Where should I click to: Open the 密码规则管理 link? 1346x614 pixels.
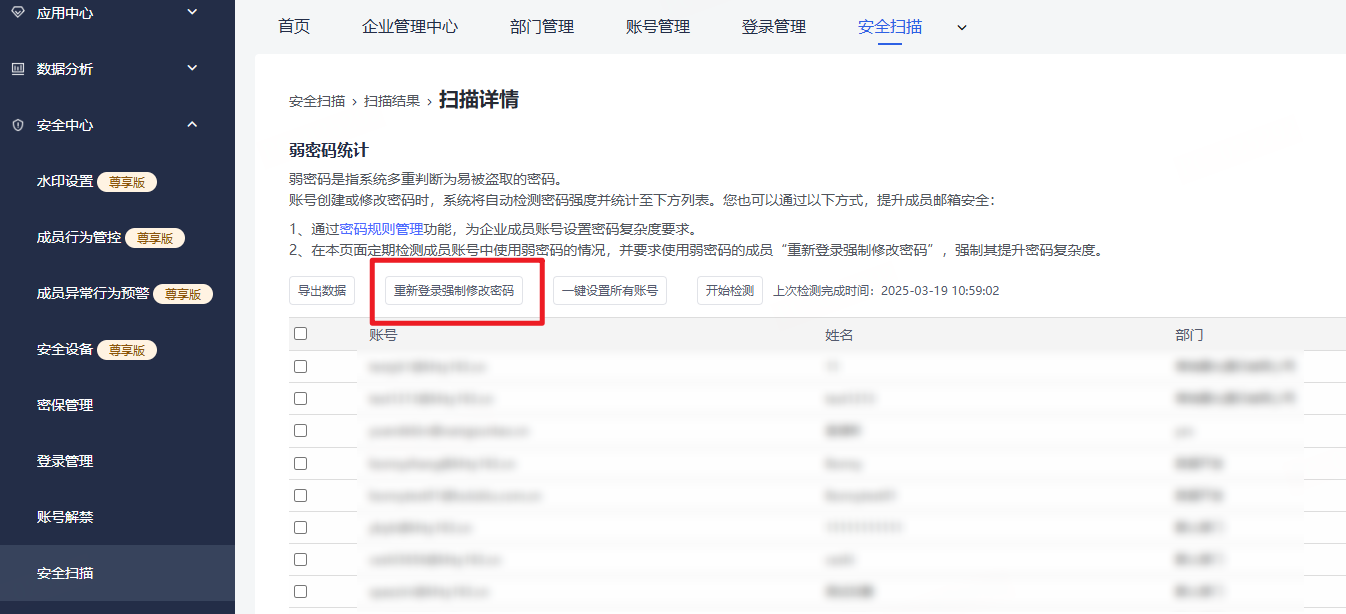(382, 229)
